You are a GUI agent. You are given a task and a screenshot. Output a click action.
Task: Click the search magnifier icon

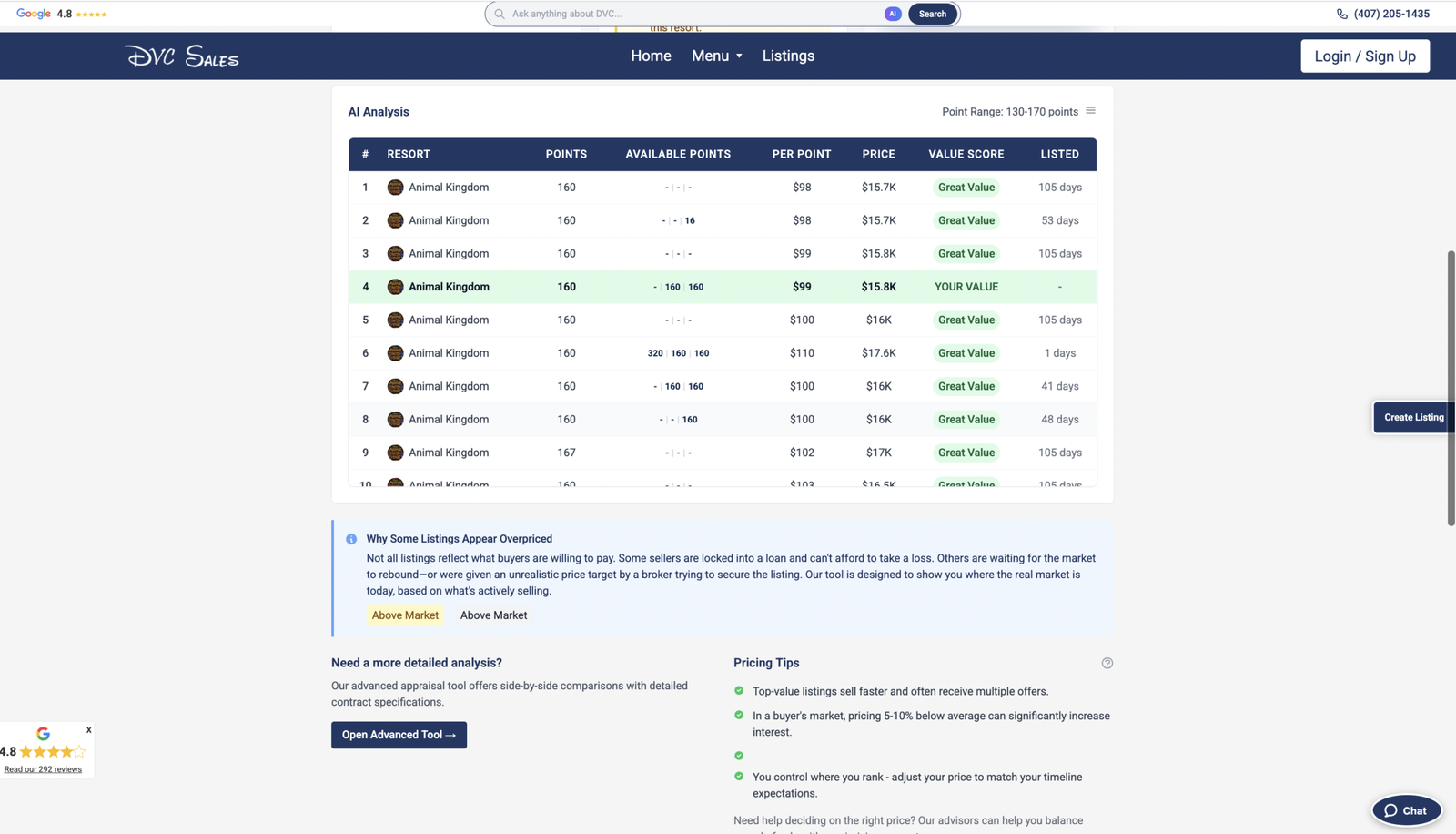(500, 14)
